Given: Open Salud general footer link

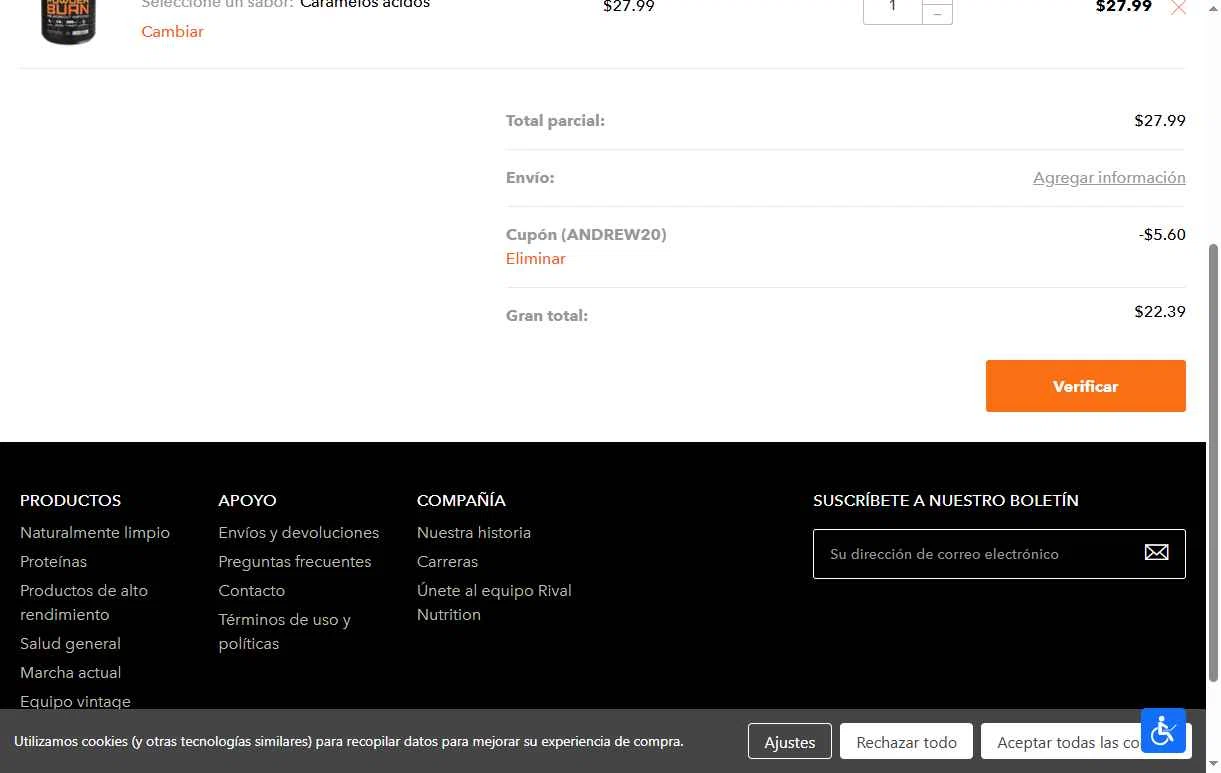Looking at the screenshot, I should click(x=70, y=644).
